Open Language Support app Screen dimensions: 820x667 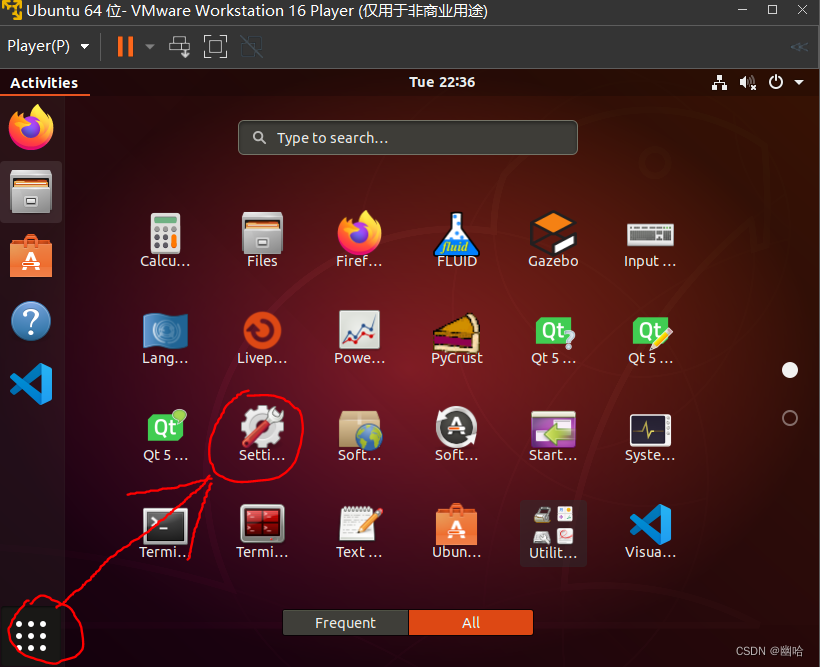tap(165, 337)
